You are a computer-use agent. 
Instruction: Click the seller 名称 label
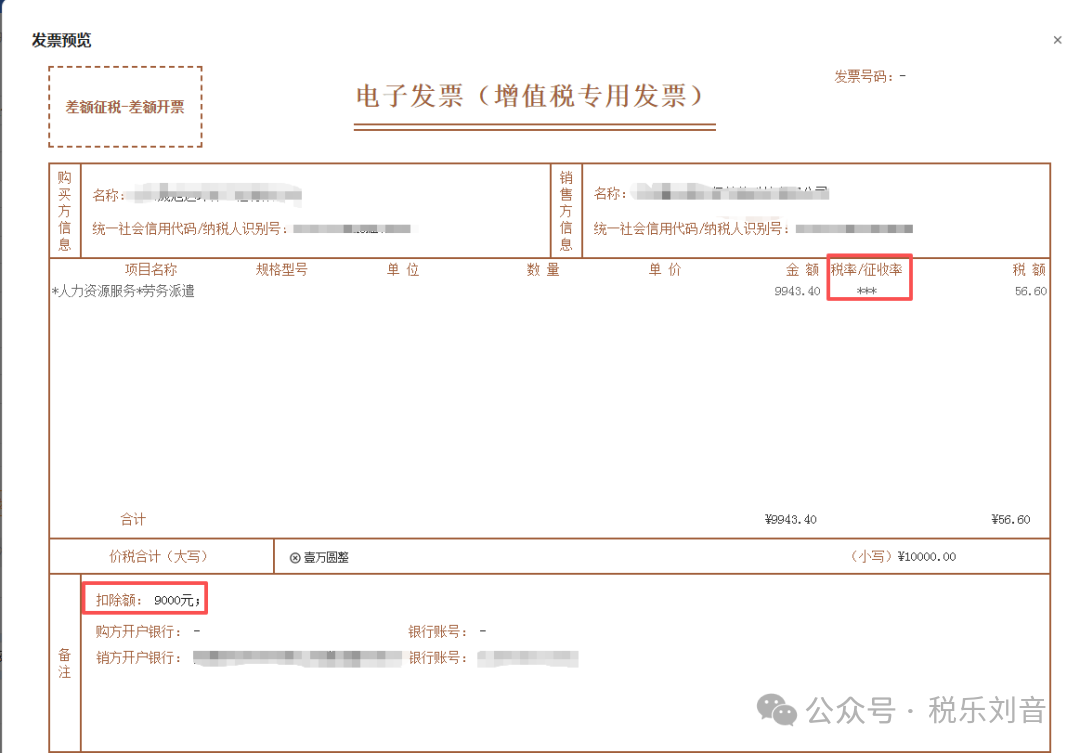point(610,194)
